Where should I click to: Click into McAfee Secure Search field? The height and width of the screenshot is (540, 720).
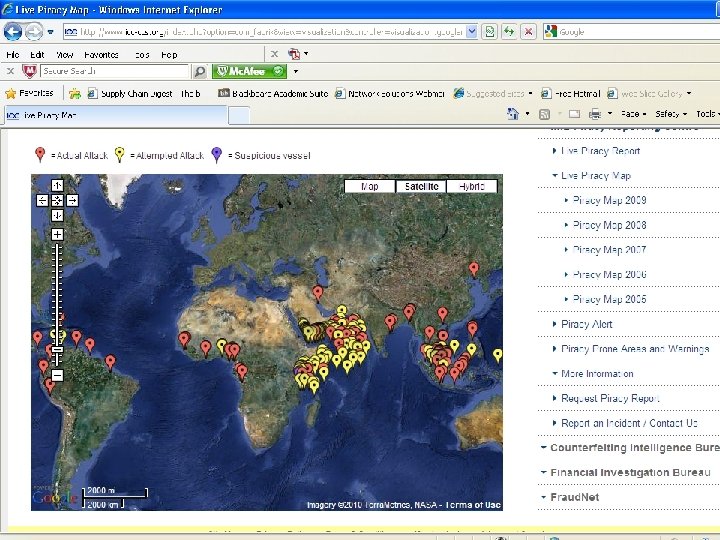click(114, 71)
